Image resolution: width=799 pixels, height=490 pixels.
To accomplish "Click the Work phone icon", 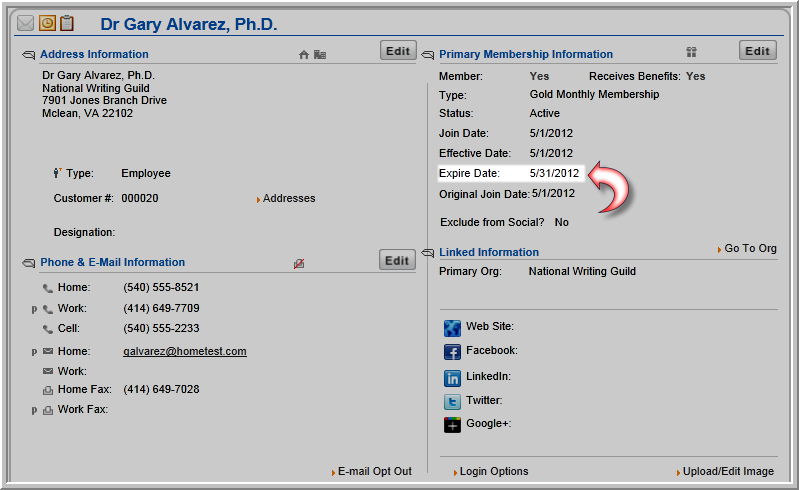I will coord(47,309).
